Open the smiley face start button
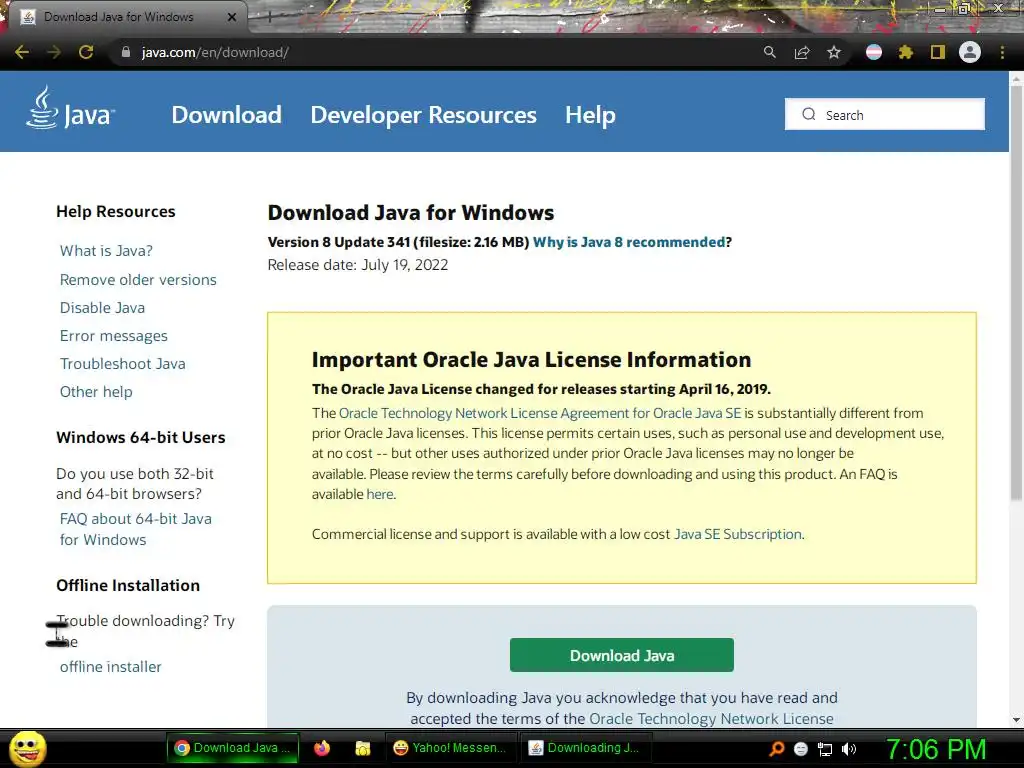The width and height of the screenshot is (1024, 768). click(27, 748)
